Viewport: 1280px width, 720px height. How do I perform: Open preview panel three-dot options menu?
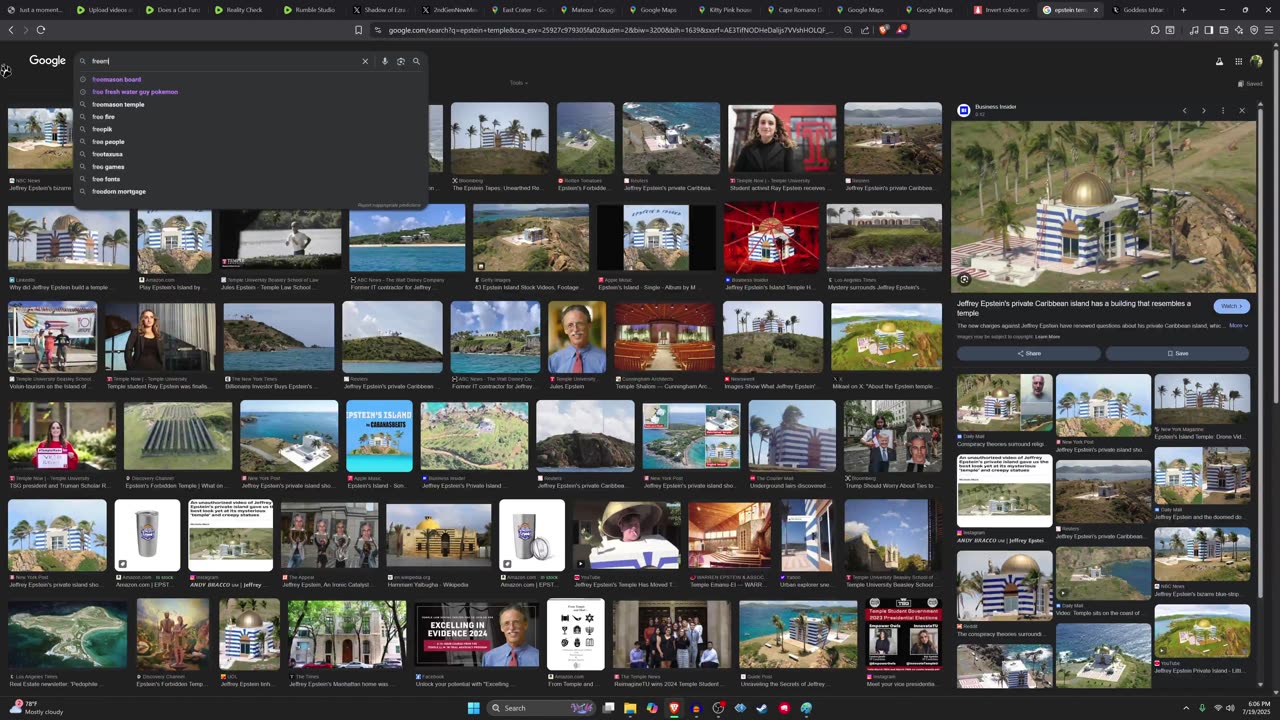coord(1222,110)
